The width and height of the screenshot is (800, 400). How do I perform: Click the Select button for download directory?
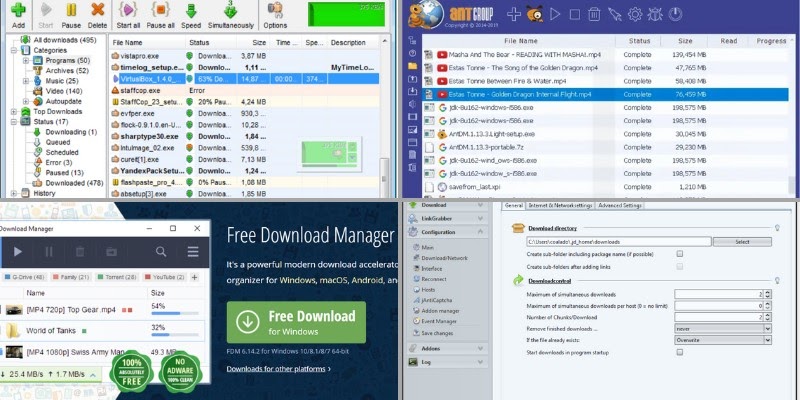pos(742,242)
